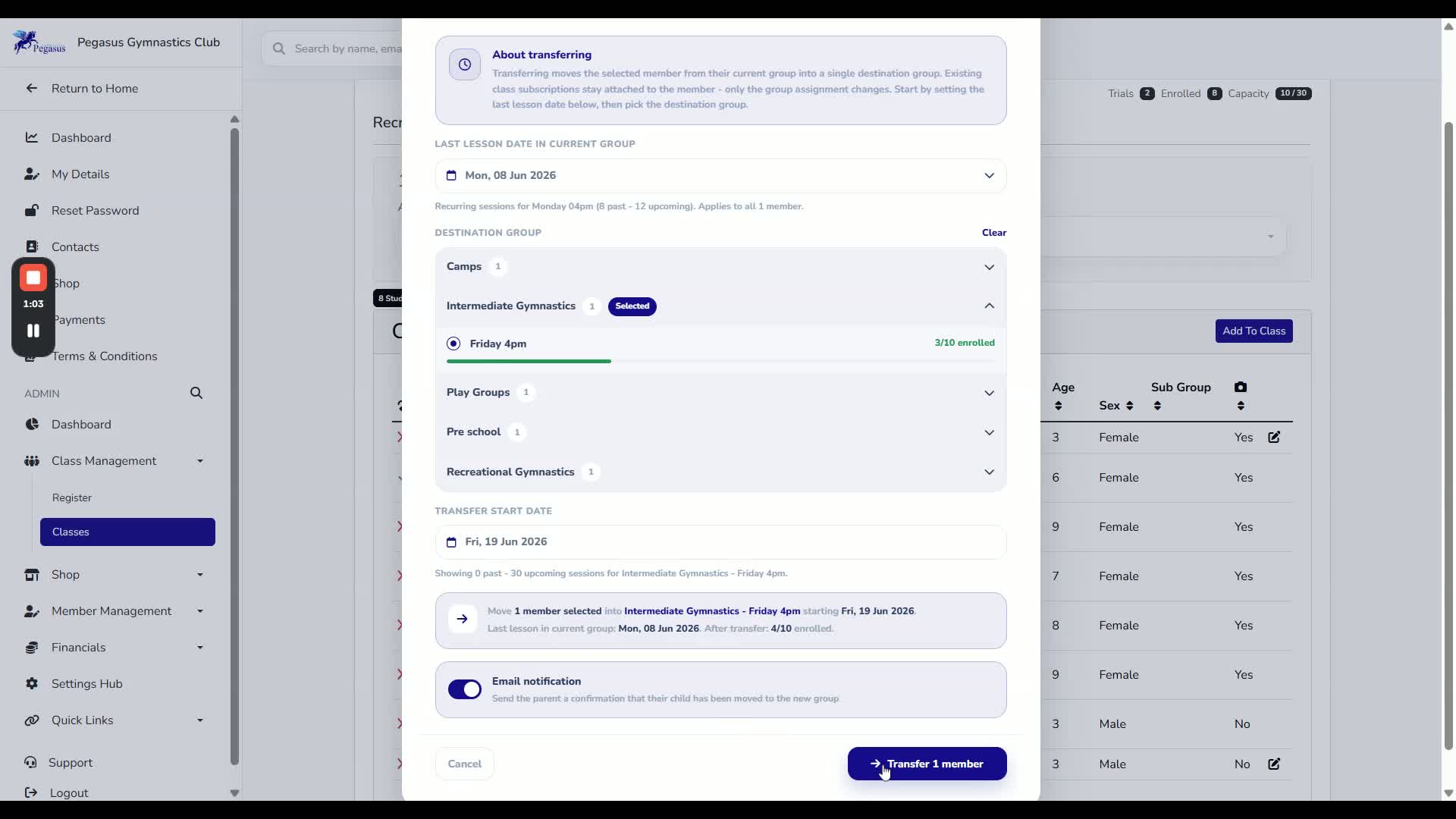Expand the Recreational Gymnastics group
The height and width of the screenshot is (819, 1456).
720,472
